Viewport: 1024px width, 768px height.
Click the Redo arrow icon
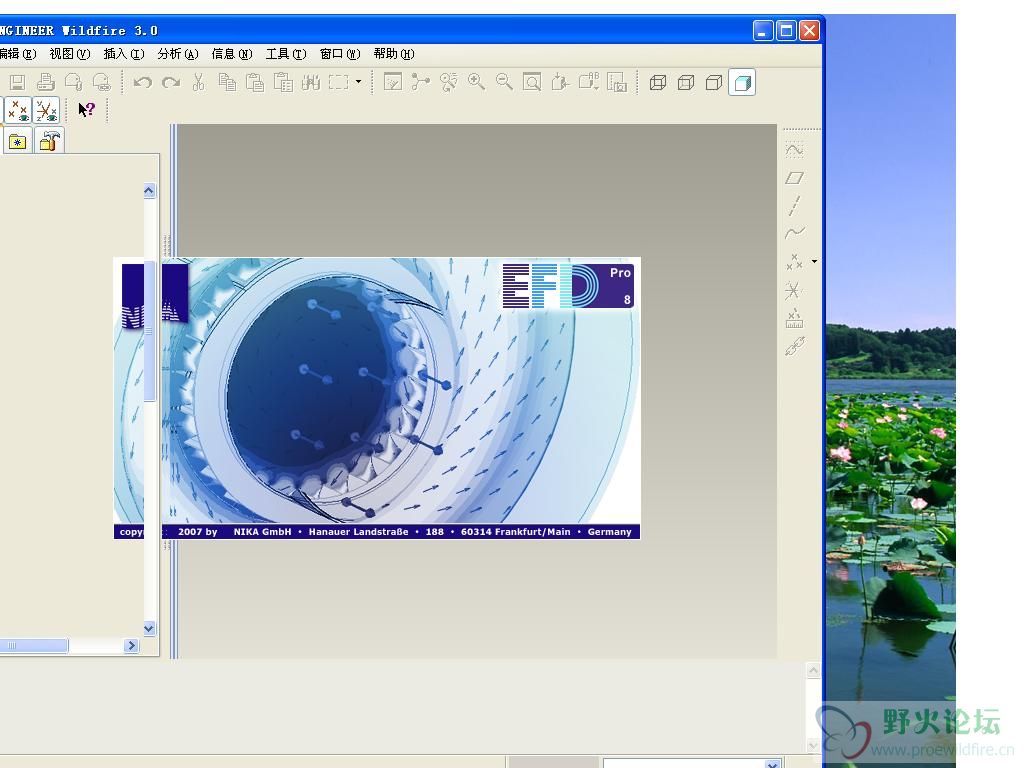(x=171, y=82)
